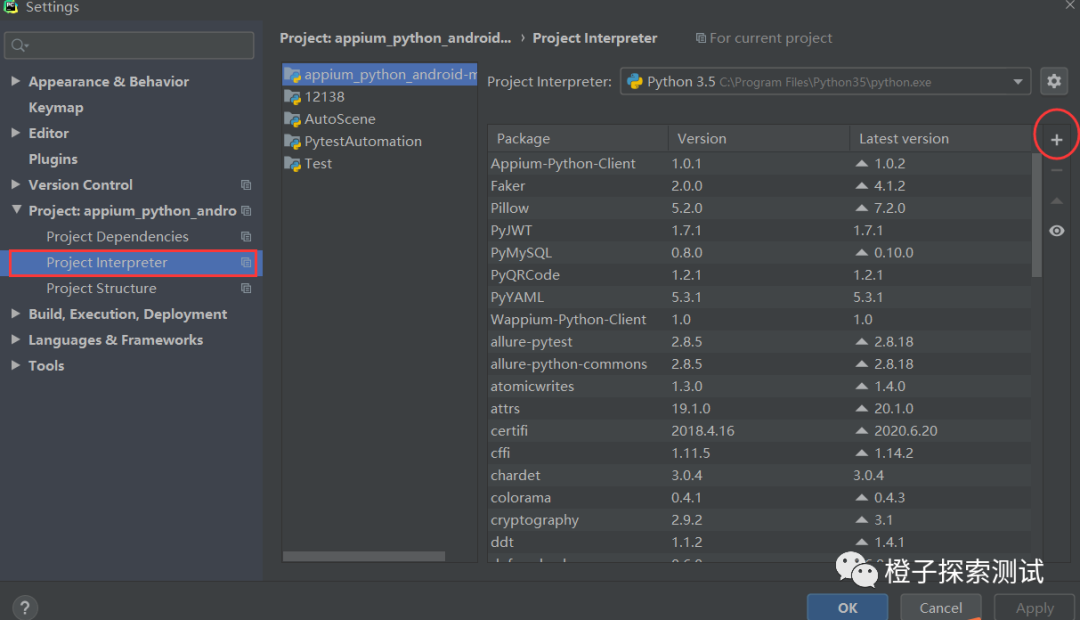
Task: Click the Apply button
Action: tap(1035, 608)
